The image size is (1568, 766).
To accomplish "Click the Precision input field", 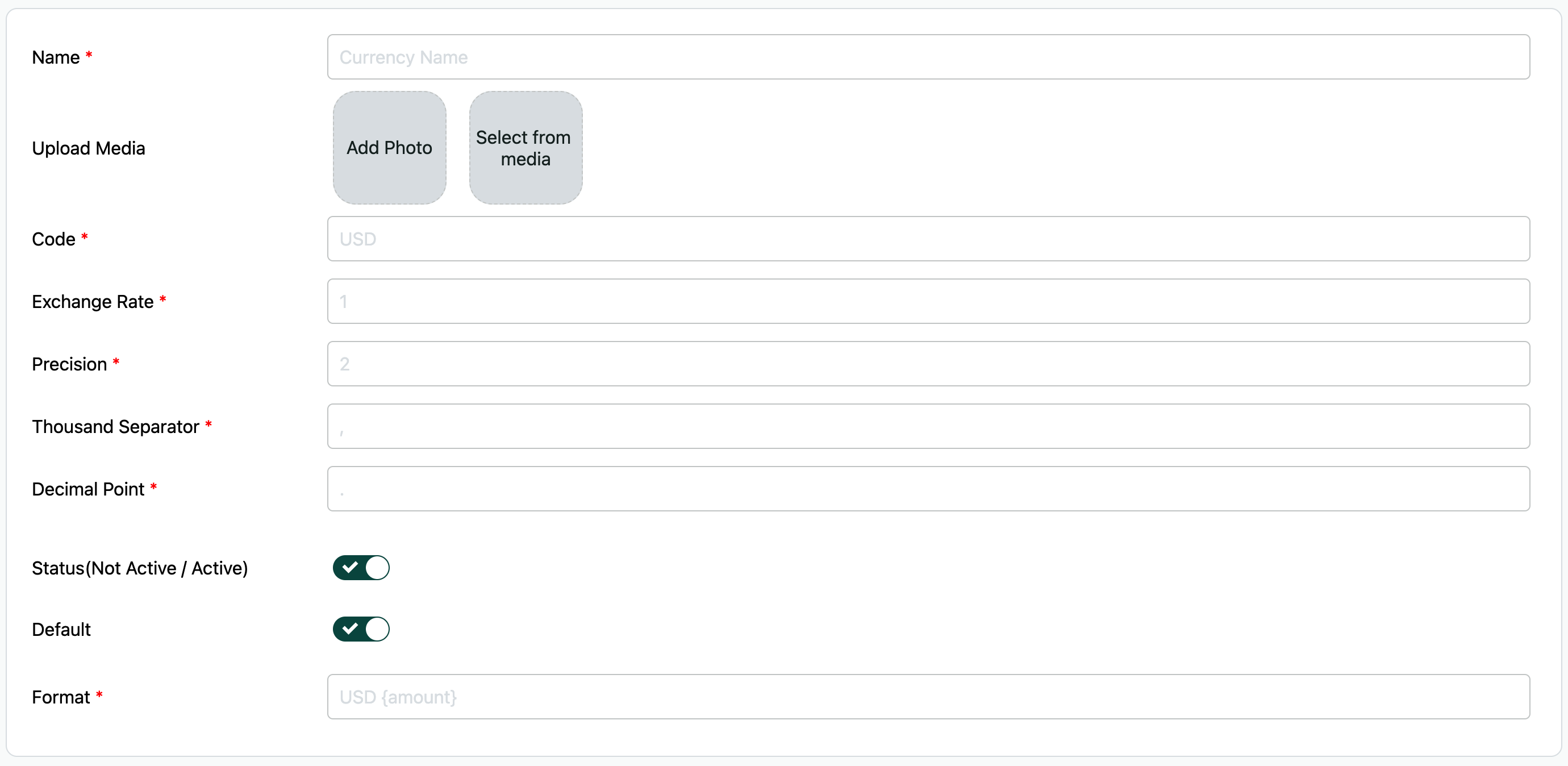I will (928, 364).
